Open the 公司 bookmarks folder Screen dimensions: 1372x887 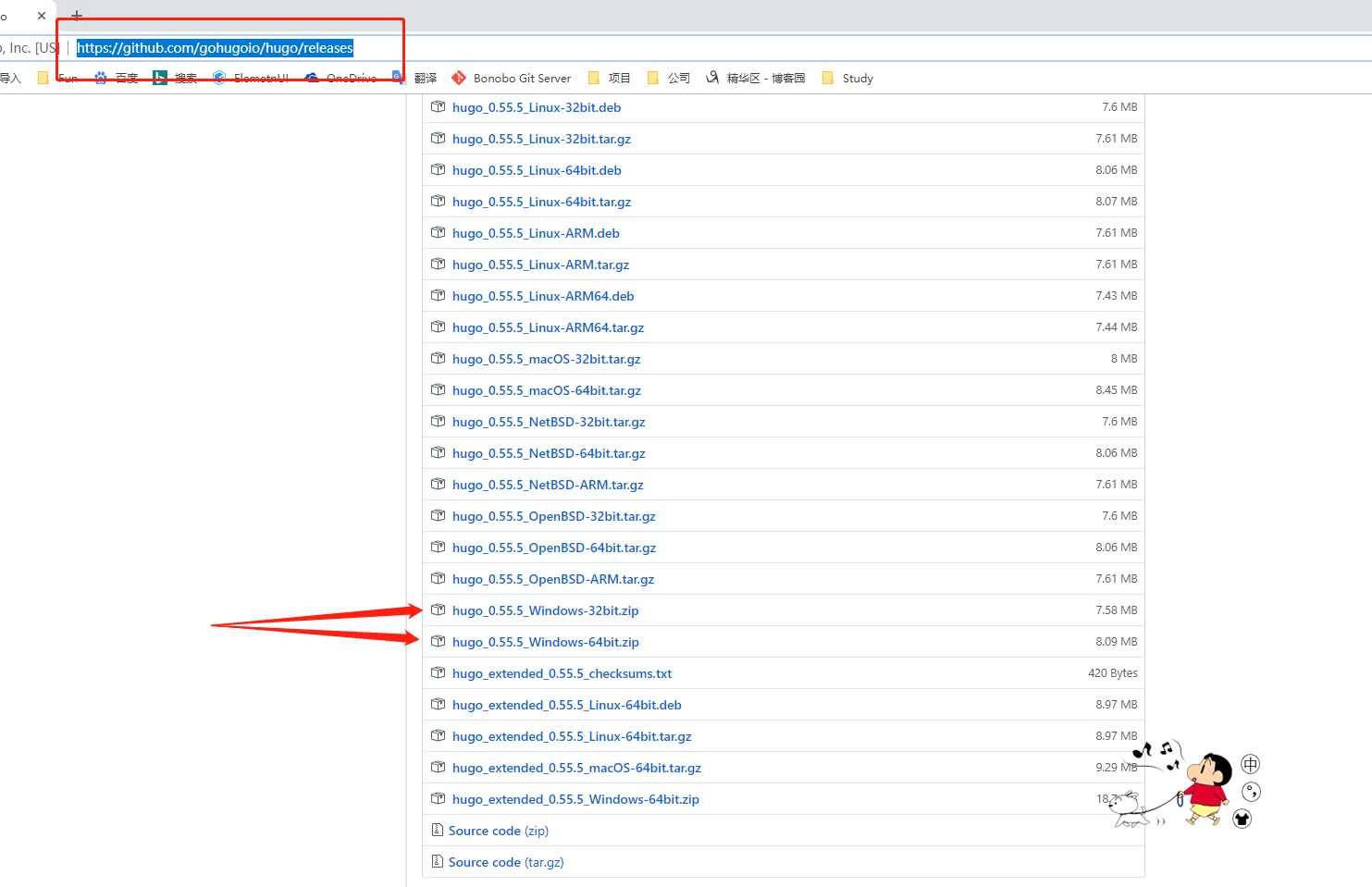(669, 78)
